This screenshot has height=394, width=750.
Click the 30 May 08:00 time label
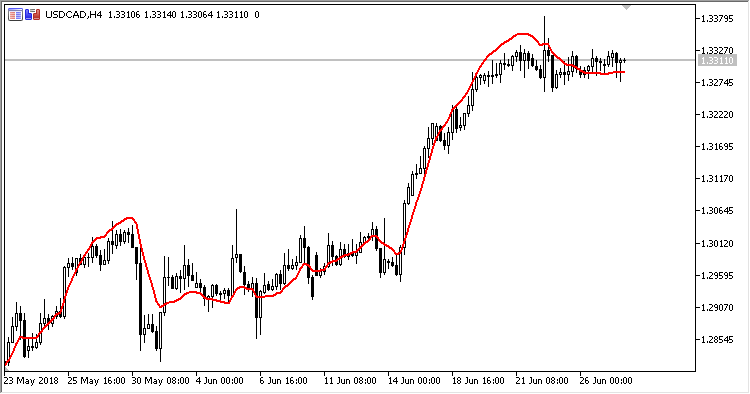pos(160,381)
